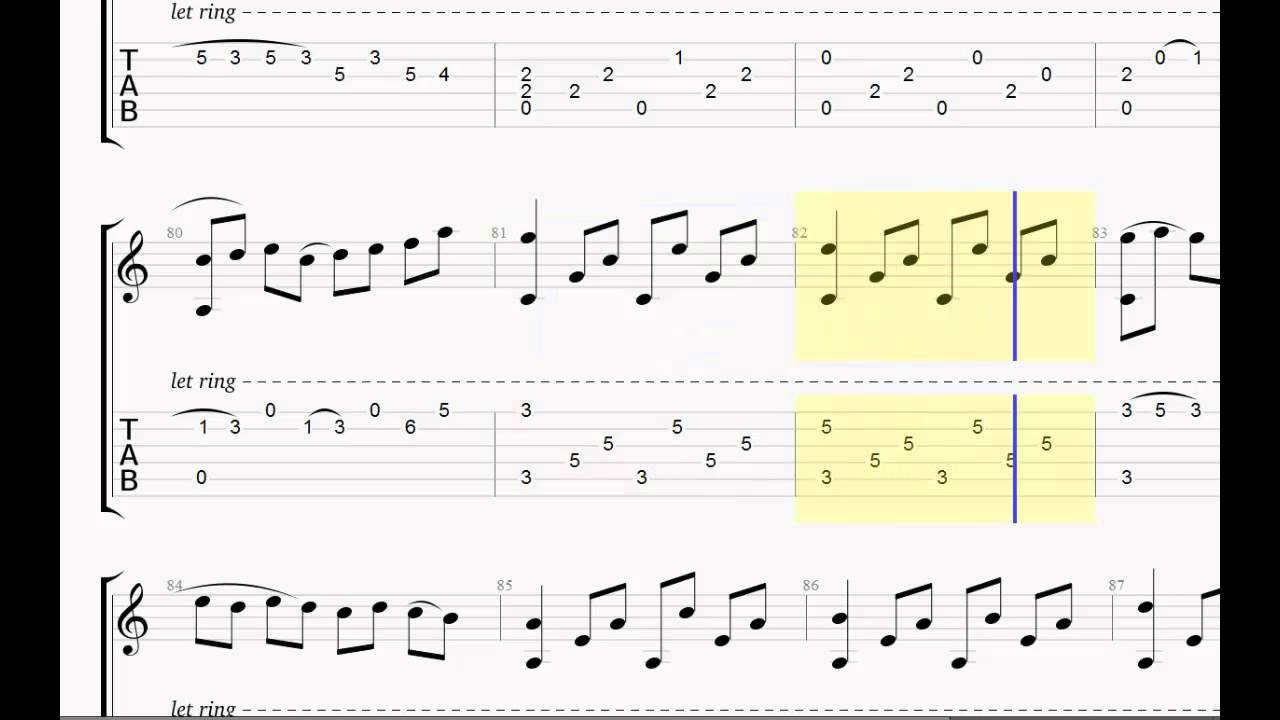Select measure number 83 label

[1099, 233]
